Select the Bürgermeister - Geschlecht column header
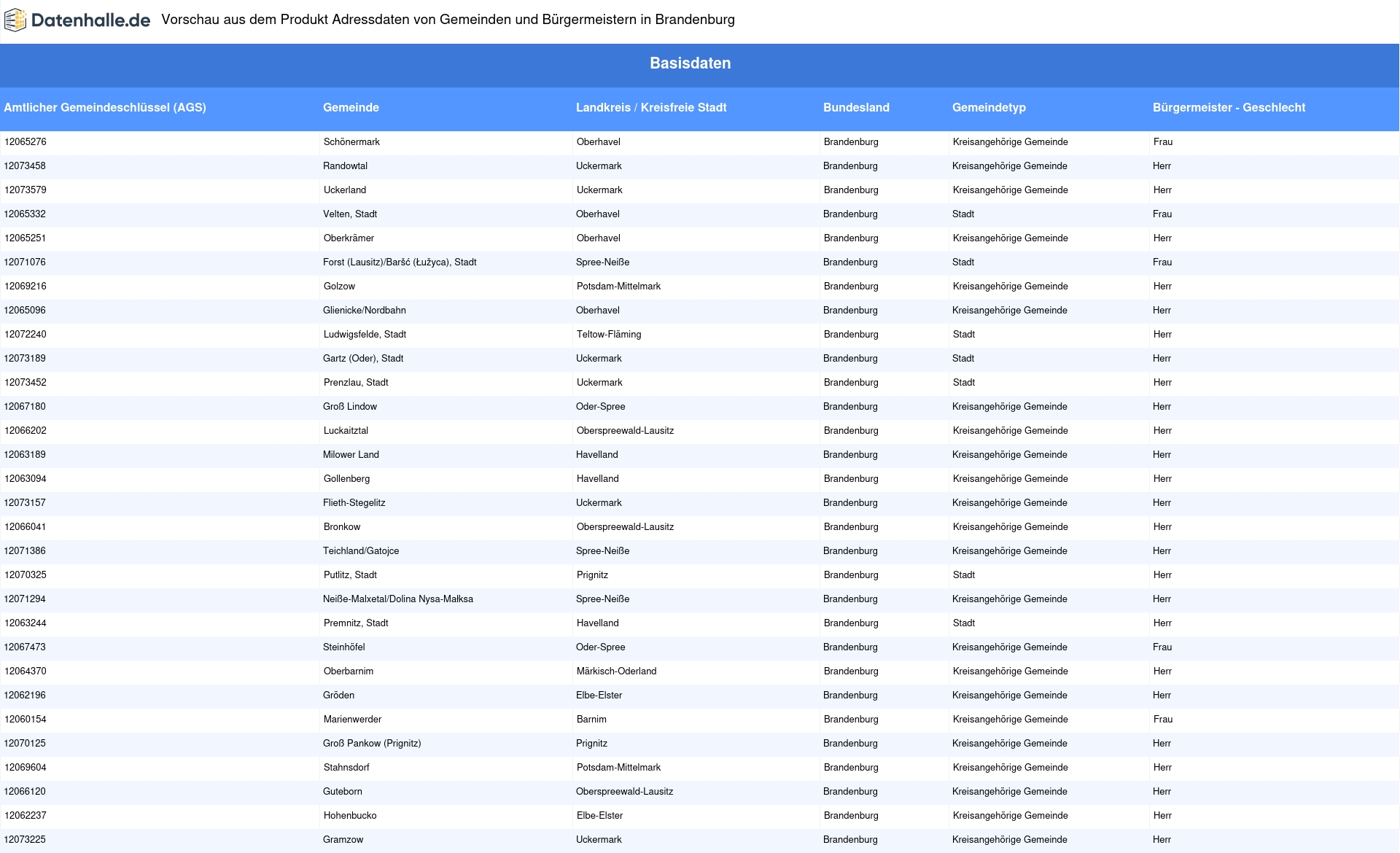Viewport: 1400px width, 853px height. tap(1229, 107)
